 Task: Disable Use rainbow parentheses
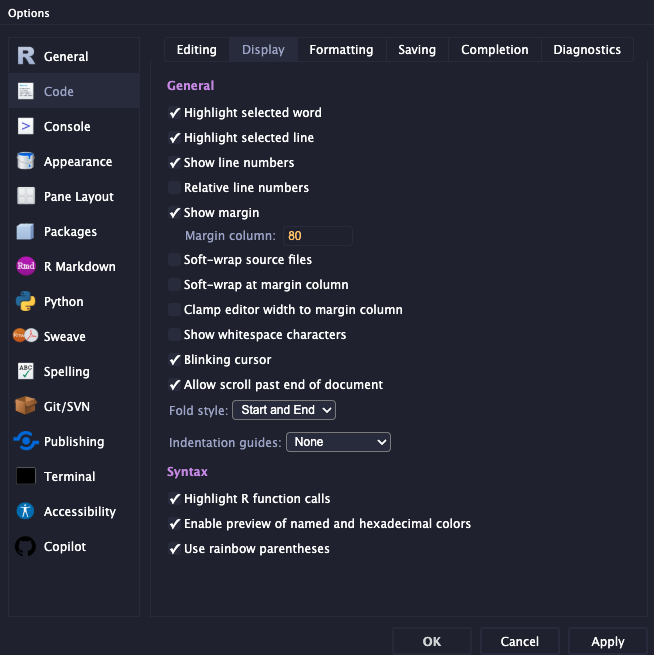coord(175,549)
